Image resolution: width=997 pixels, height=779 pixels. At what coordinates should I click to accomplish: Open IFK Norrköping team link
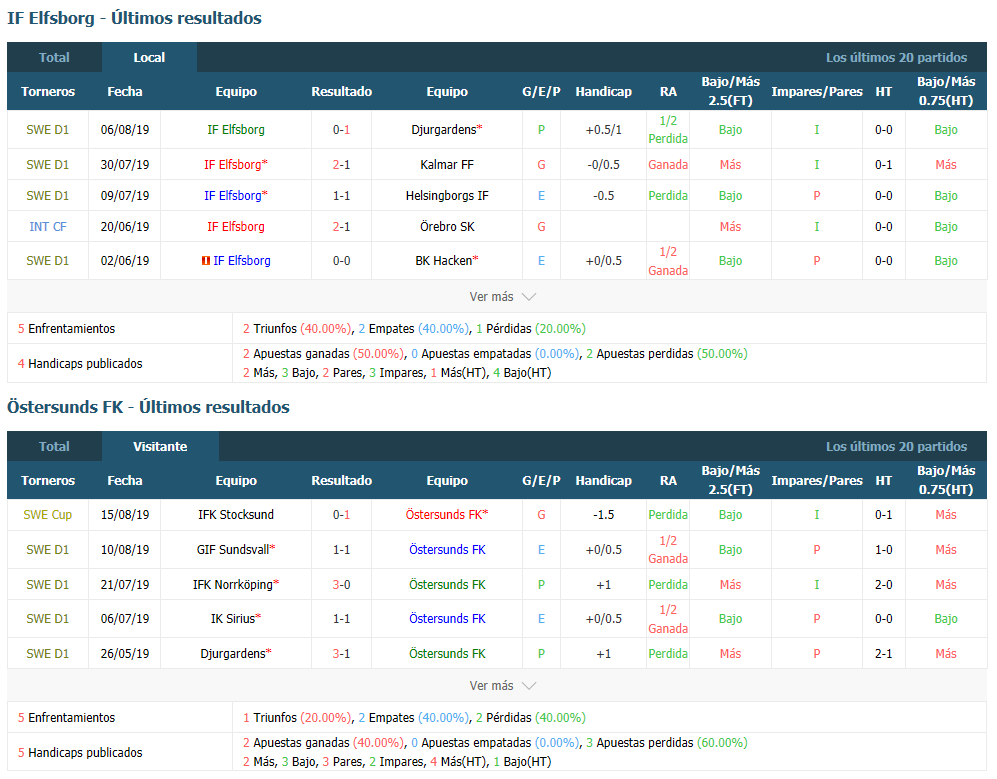(x=233, y=584)
